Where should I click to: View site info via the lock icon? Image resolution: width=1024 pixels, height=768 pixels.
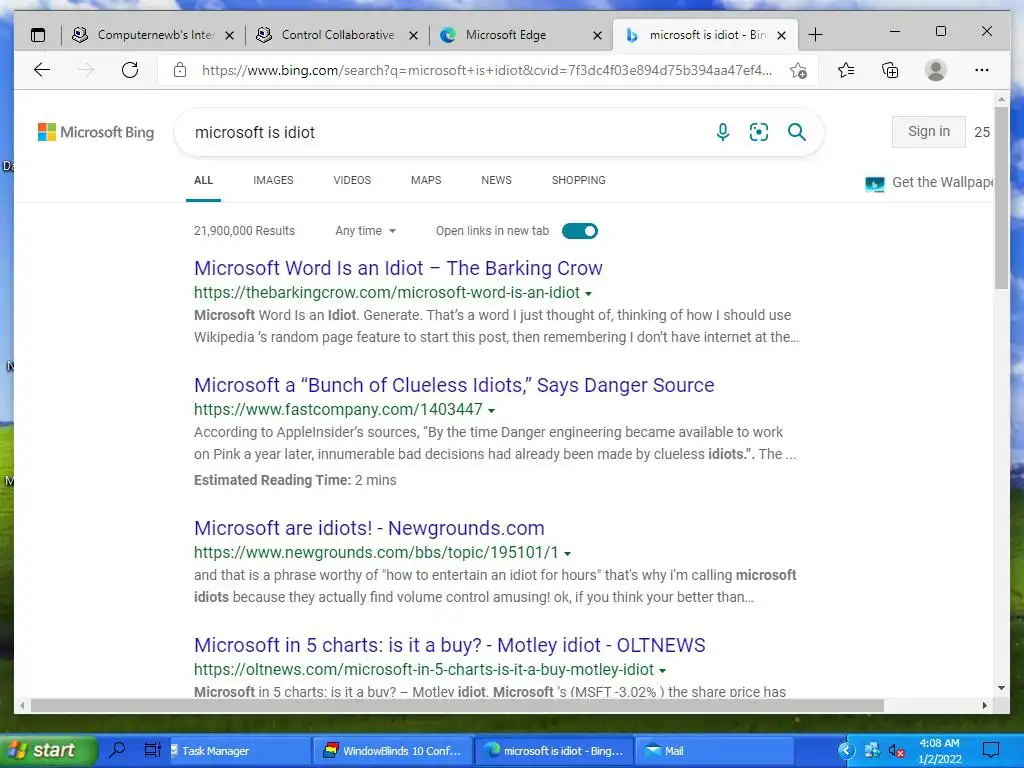click(180, 70)
